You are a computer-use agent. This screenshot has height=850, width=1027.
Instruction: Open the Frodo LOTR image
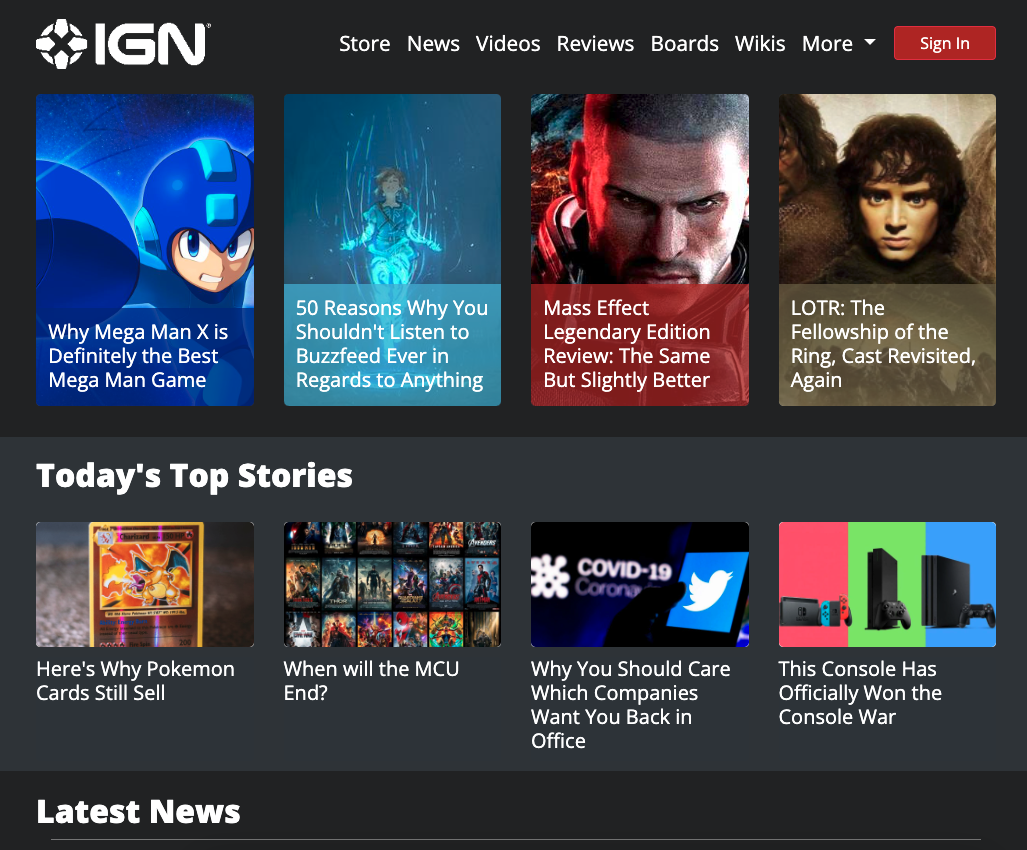pos(887,189)
